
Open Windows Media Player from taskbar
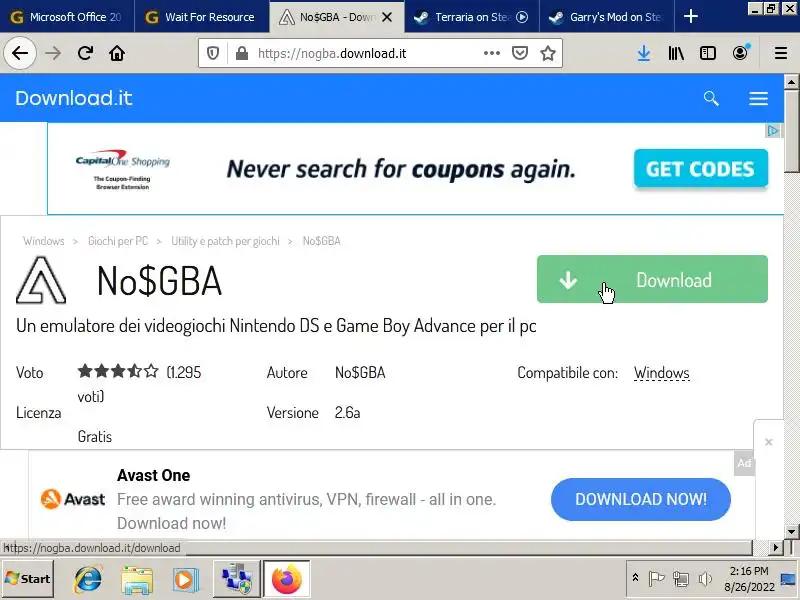(x=185, y=579)
